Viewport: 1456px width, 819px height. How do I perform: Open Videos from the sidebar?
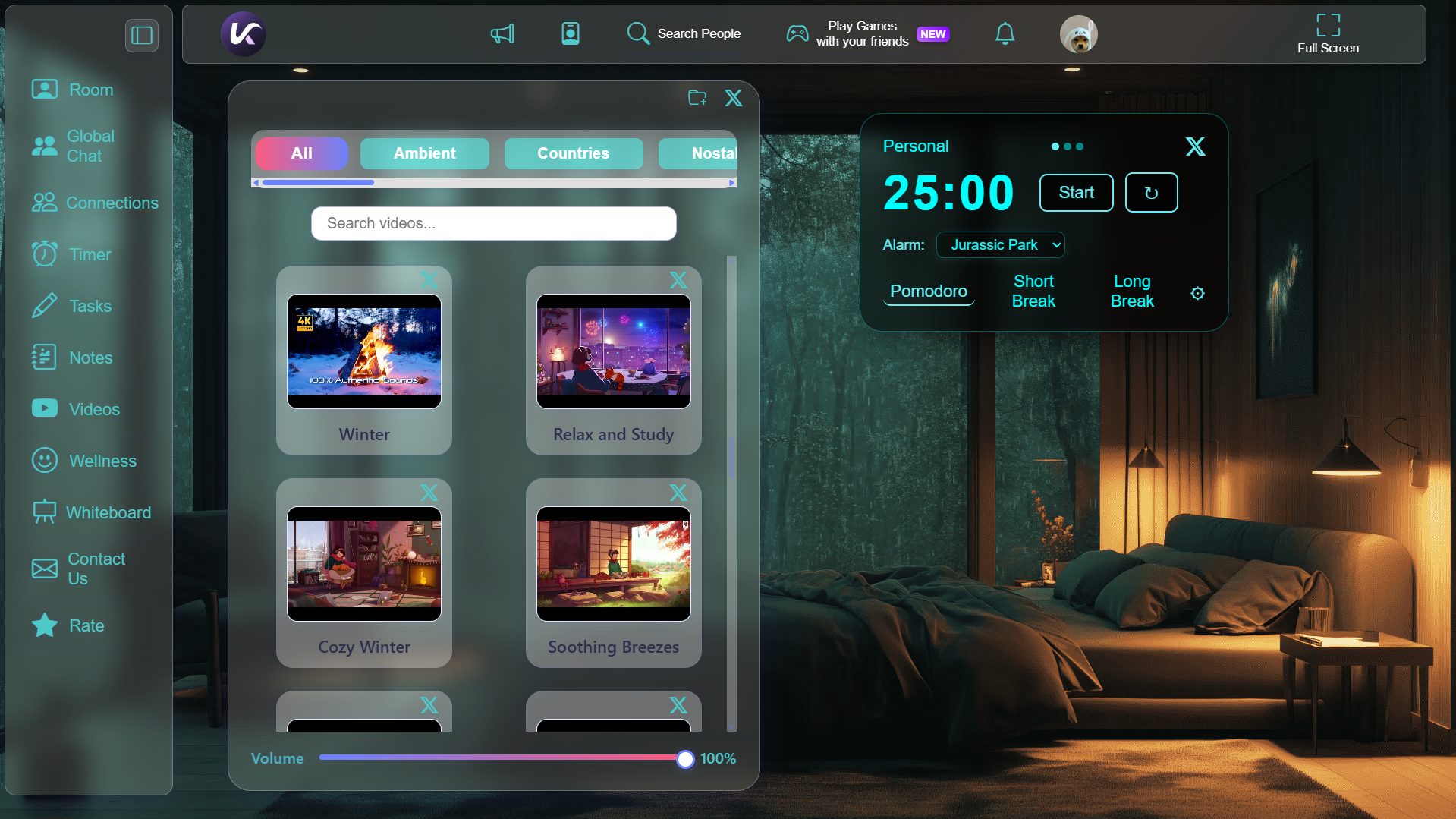tap(76, 409)
